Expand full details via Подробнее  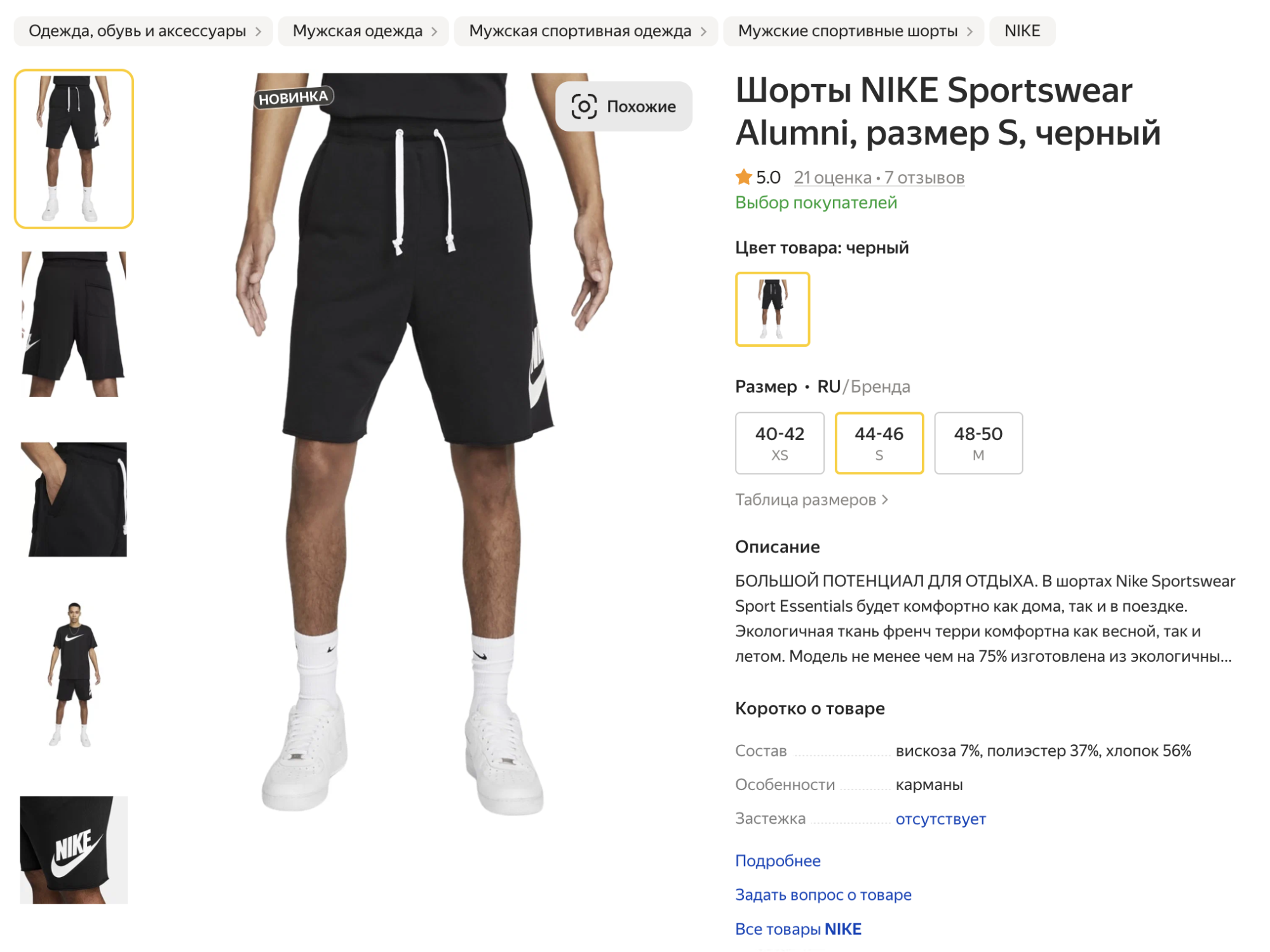[778, 861]
